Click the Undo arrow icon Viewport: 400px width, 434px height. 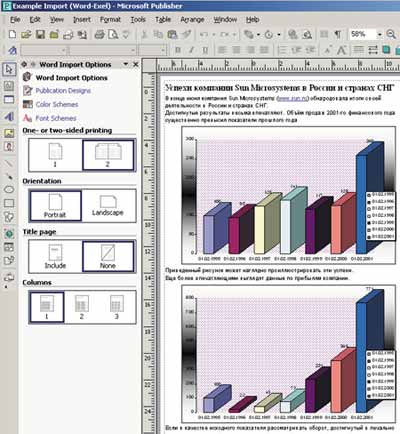(x=204, y=34)
